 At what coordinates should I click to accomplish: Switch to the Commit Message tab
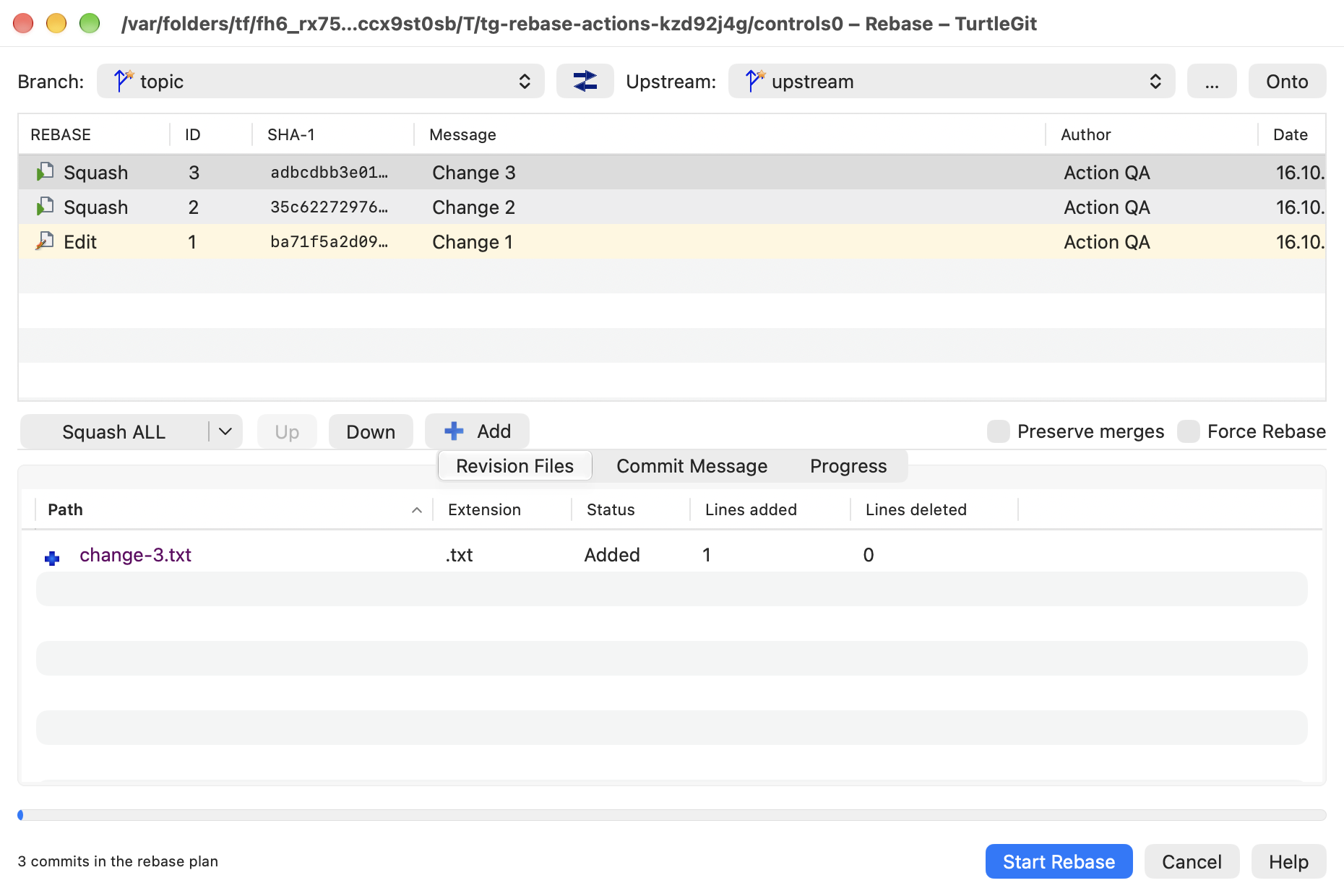pyautogui.click(x=692, y=466)
